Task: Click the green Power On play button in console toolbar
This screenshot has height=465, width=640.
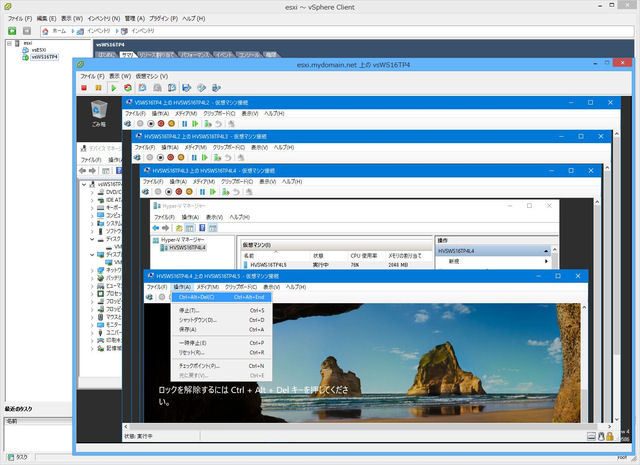Action: tap(113, 88)
